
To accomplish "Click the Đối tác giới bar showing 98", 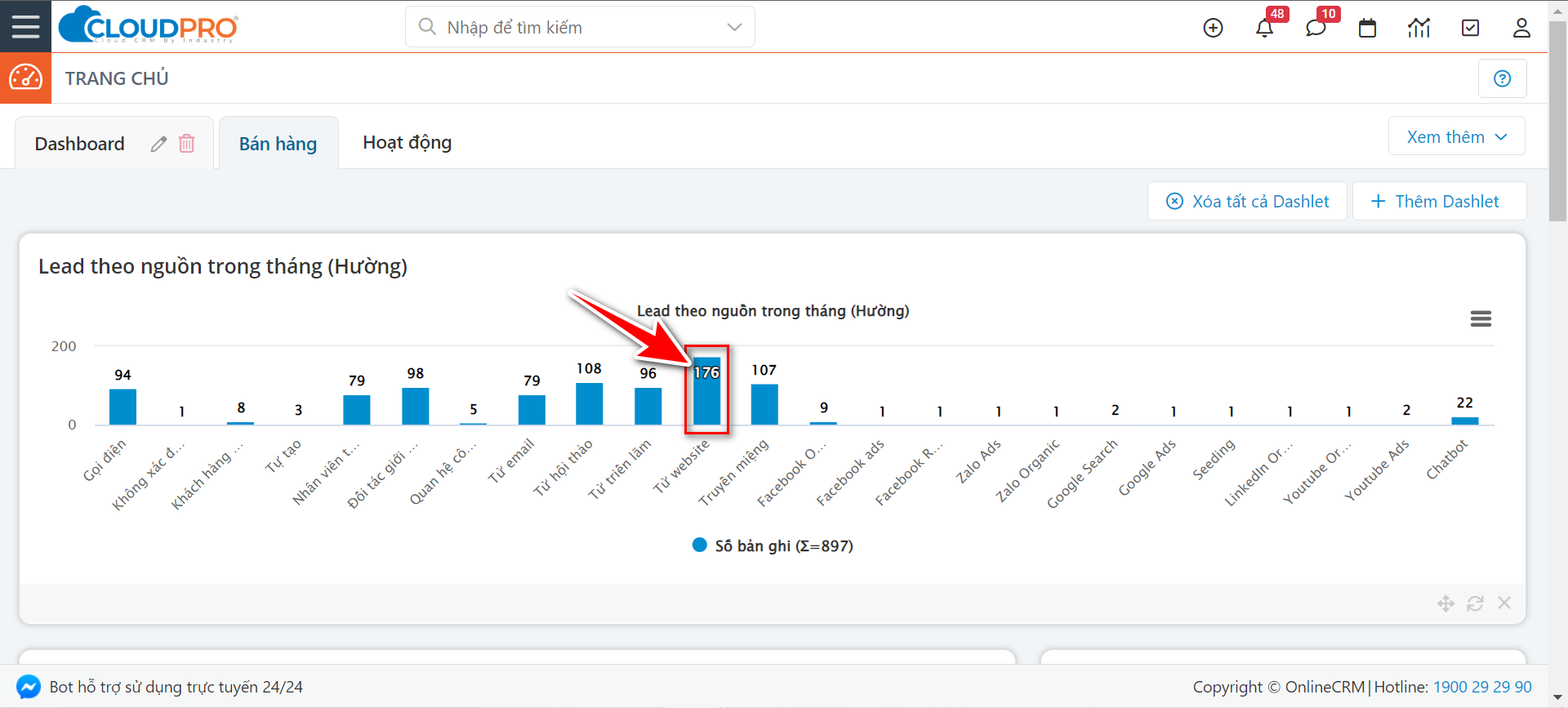I will pos(415,406).
